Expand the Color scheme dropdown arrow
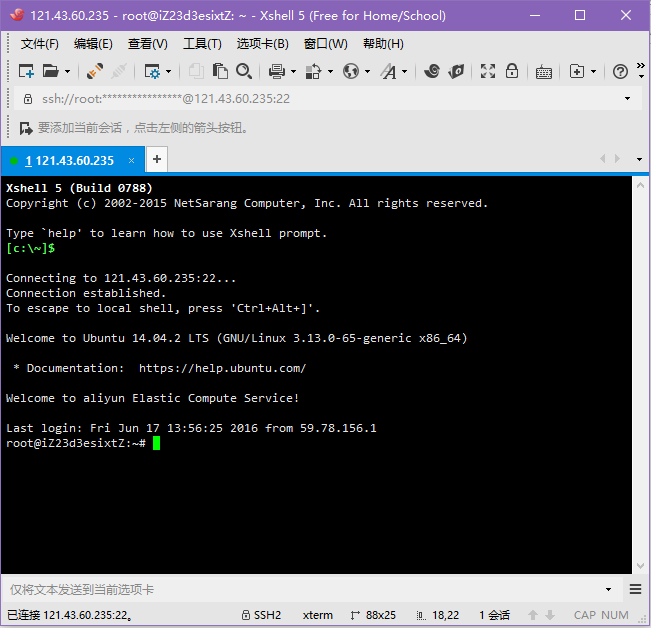 pyautogui.click(x=330, y=72)
